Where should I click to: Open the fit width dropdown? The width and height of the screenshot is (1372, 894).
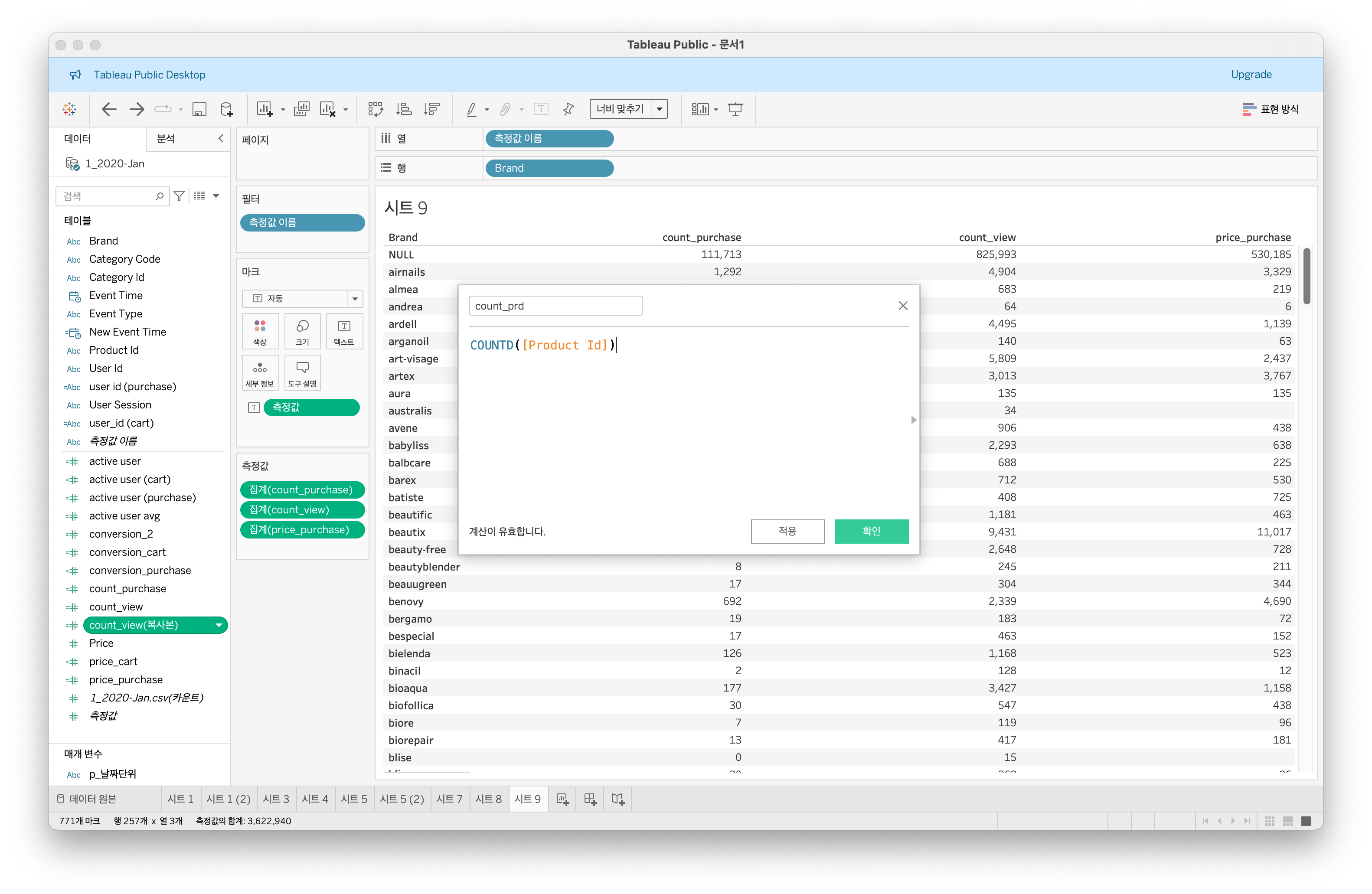coord(659,109)
